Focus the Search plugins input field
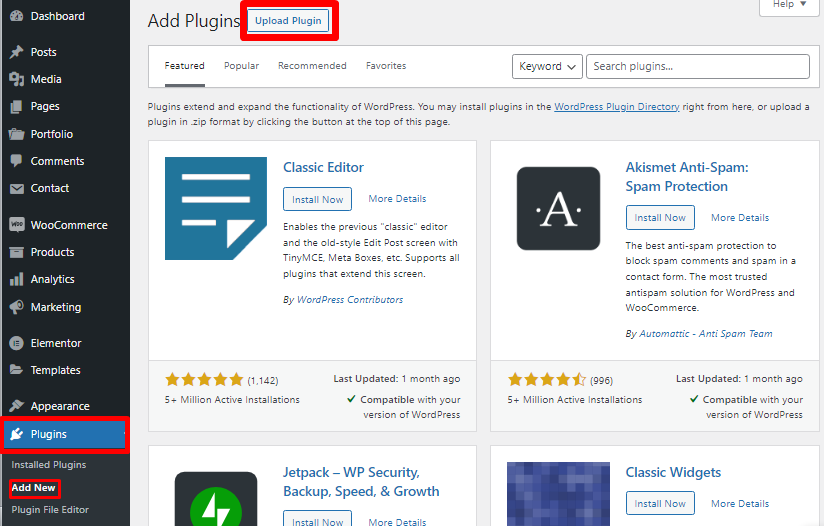Screen dimensions: 824x526 (698, 66)
